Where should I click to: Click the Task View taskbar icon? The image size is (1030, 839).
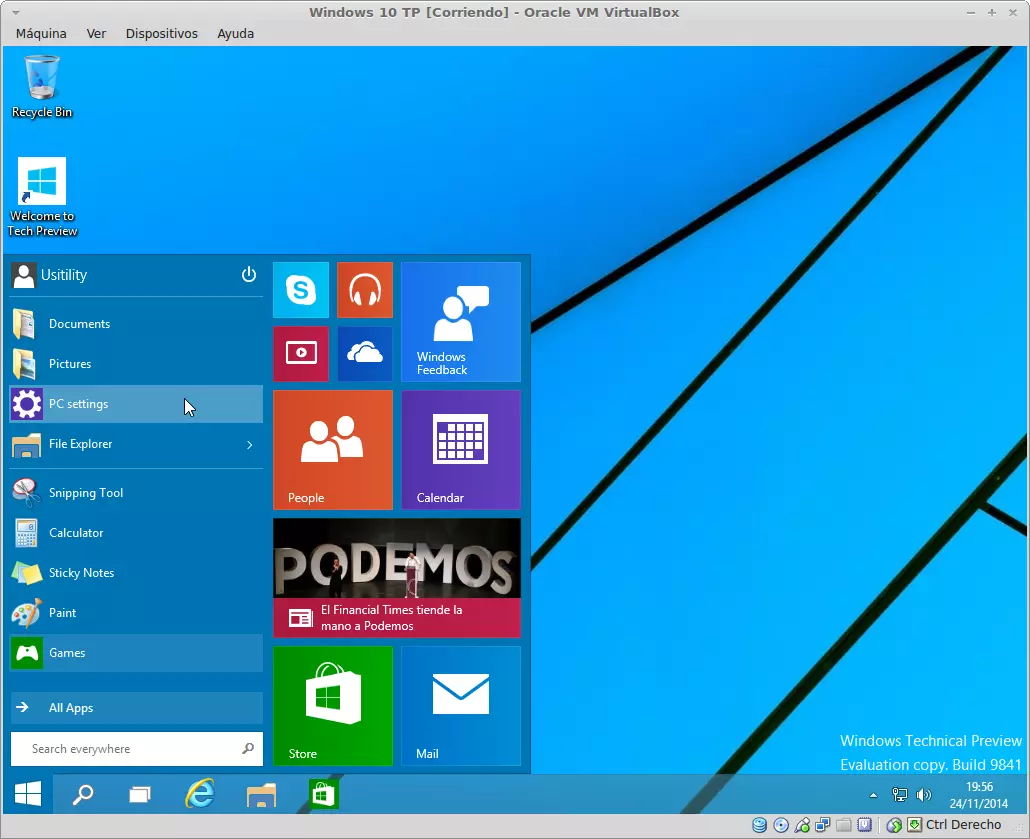(140, 795)
